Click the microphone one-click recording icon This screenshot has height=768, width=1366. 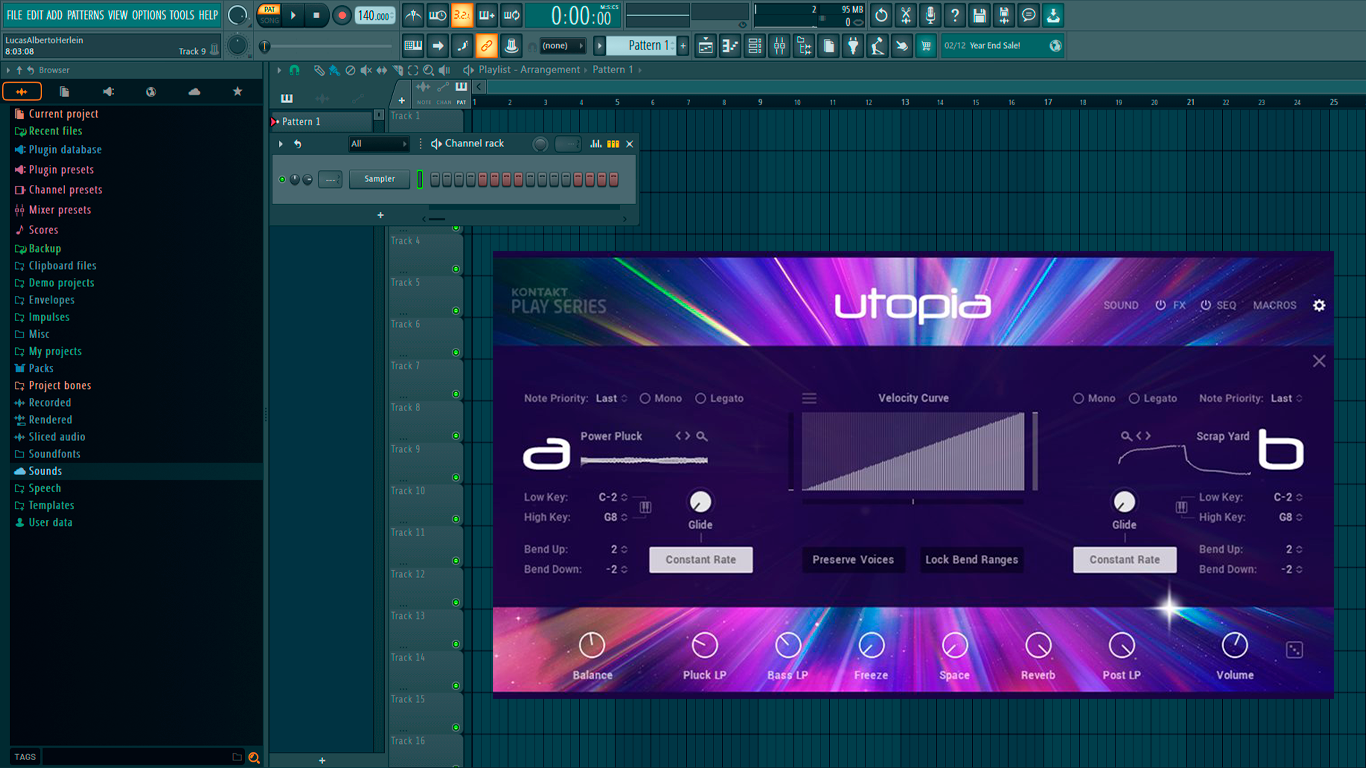click(x=930, y=15)
